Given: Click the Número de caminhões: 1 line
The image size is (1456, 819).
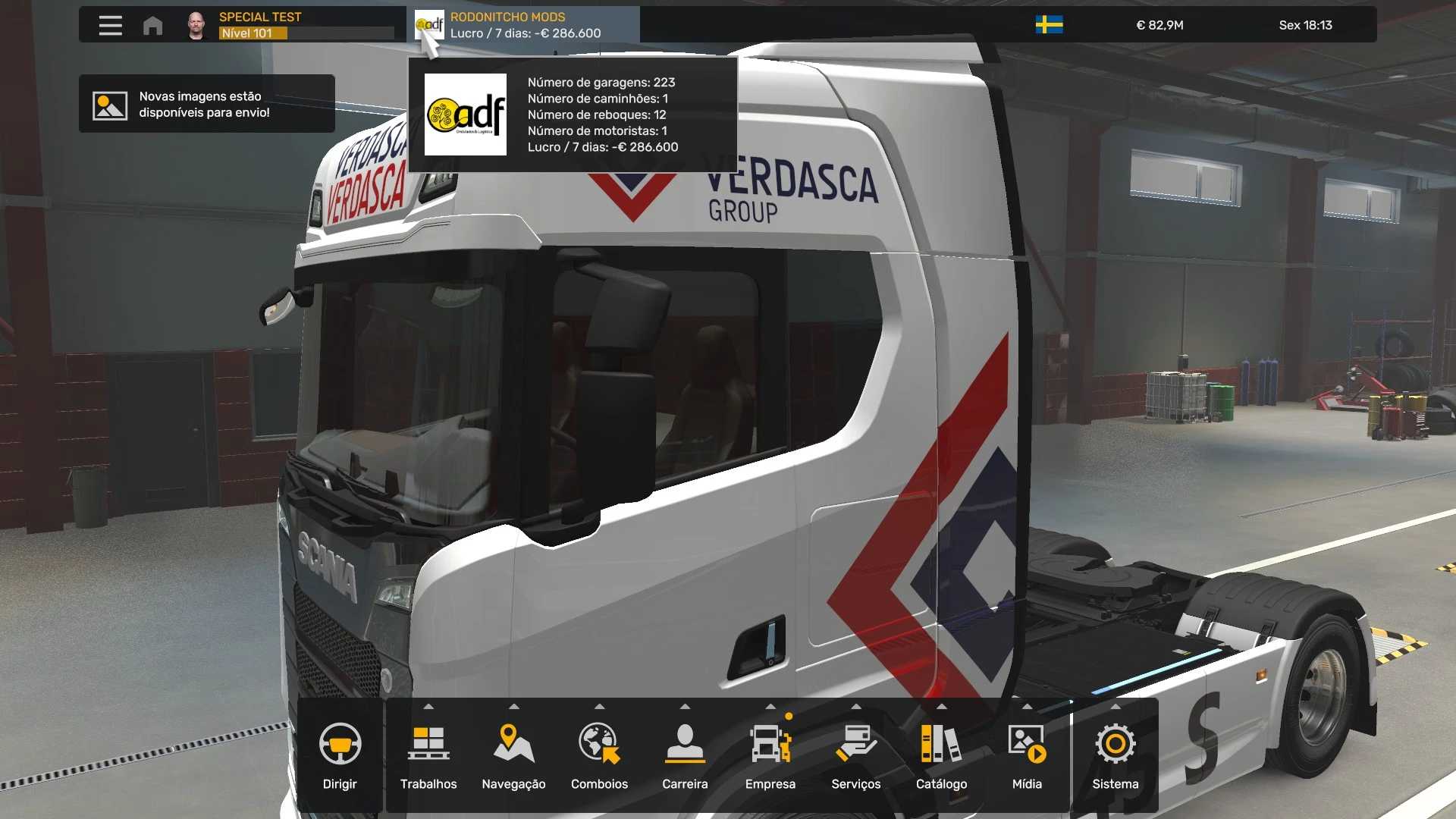Looking at the screenshot, I should click(598, 99).
